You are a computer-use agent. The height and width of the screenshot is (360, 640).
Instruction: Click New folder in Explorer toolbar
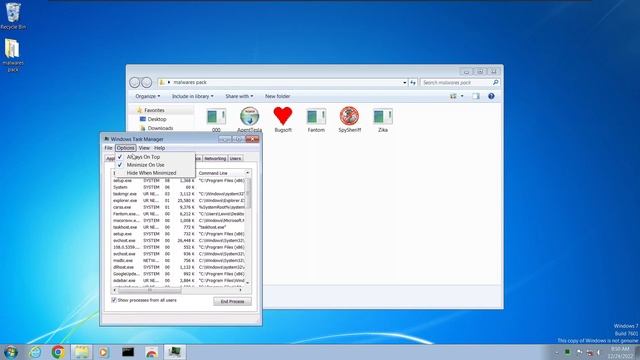point(278,96)
